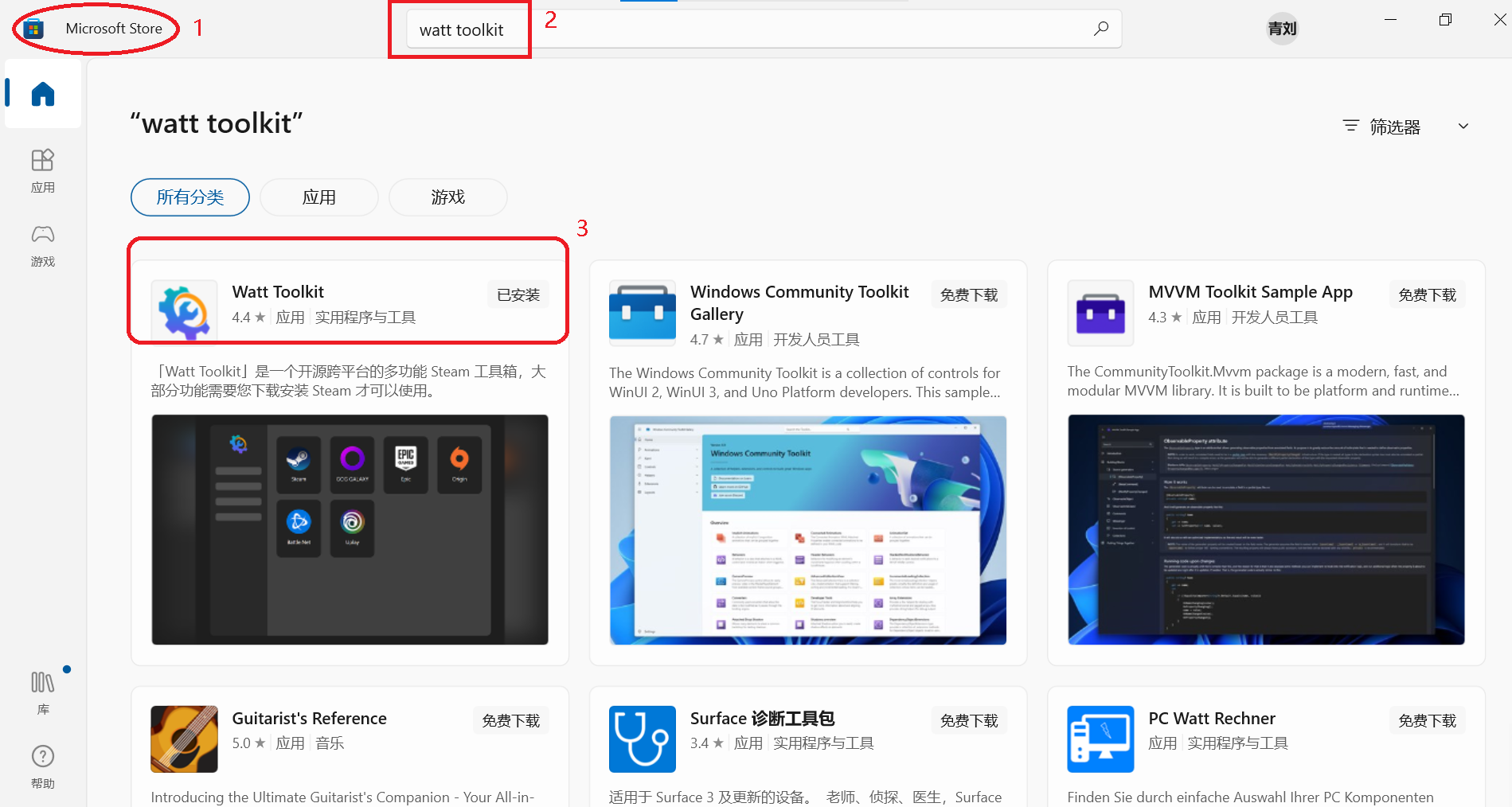The width and height of the screenshot is (1512, 807).
Task: Open the MVVM Toolkit Sample App title
Action: [1250, 292]
